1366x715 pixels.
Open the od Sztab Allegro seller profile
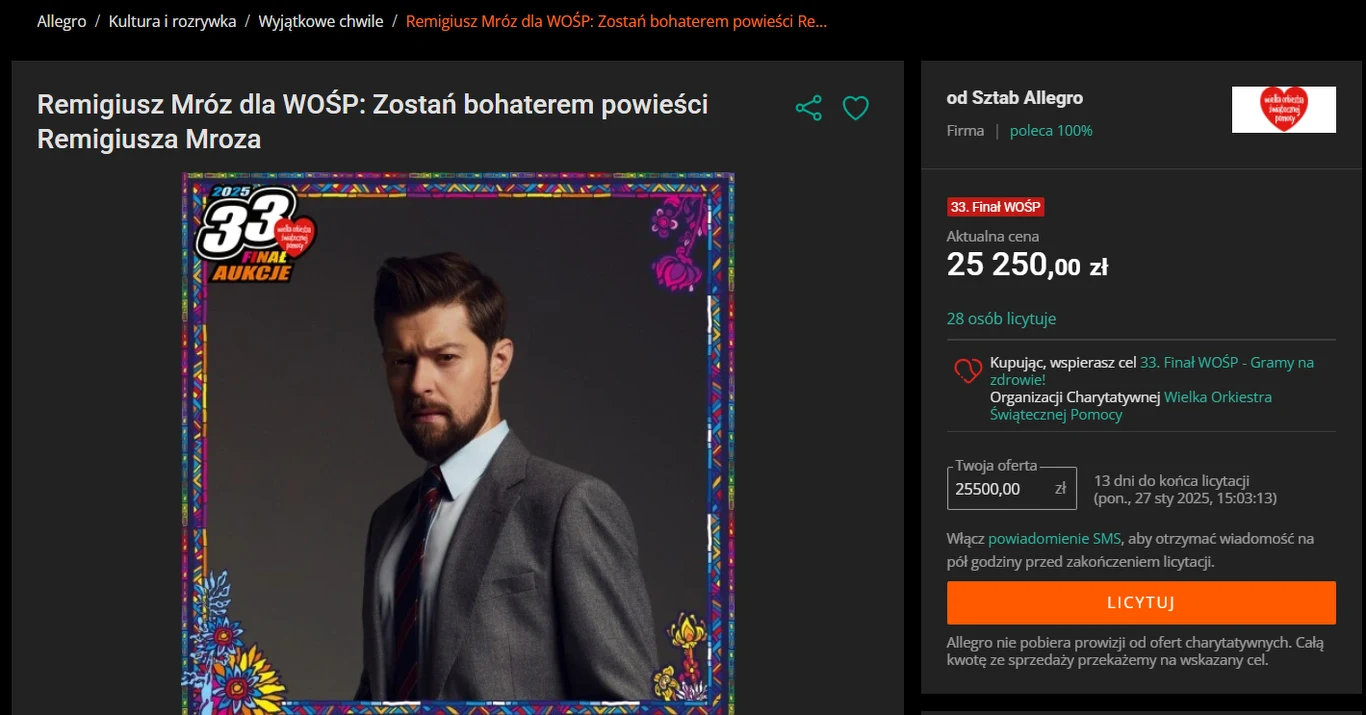tap(1015, 97)
